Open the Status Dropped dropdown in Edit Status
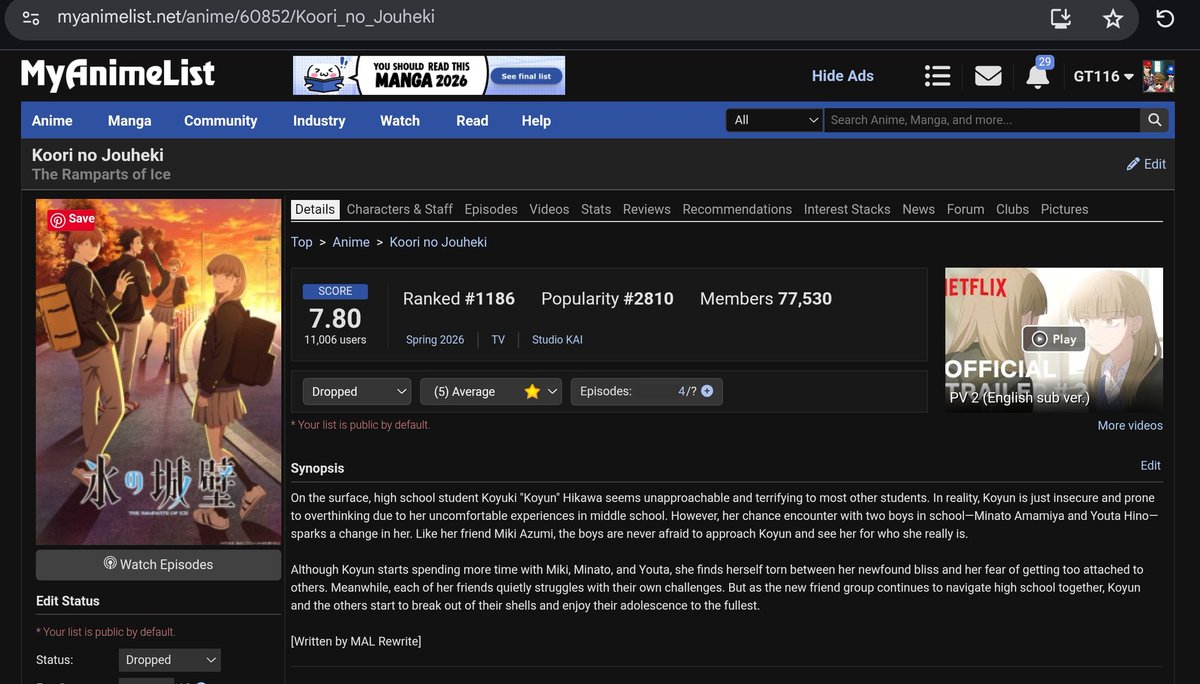This screenshot has width=1200, height=684. click(169, 660)
